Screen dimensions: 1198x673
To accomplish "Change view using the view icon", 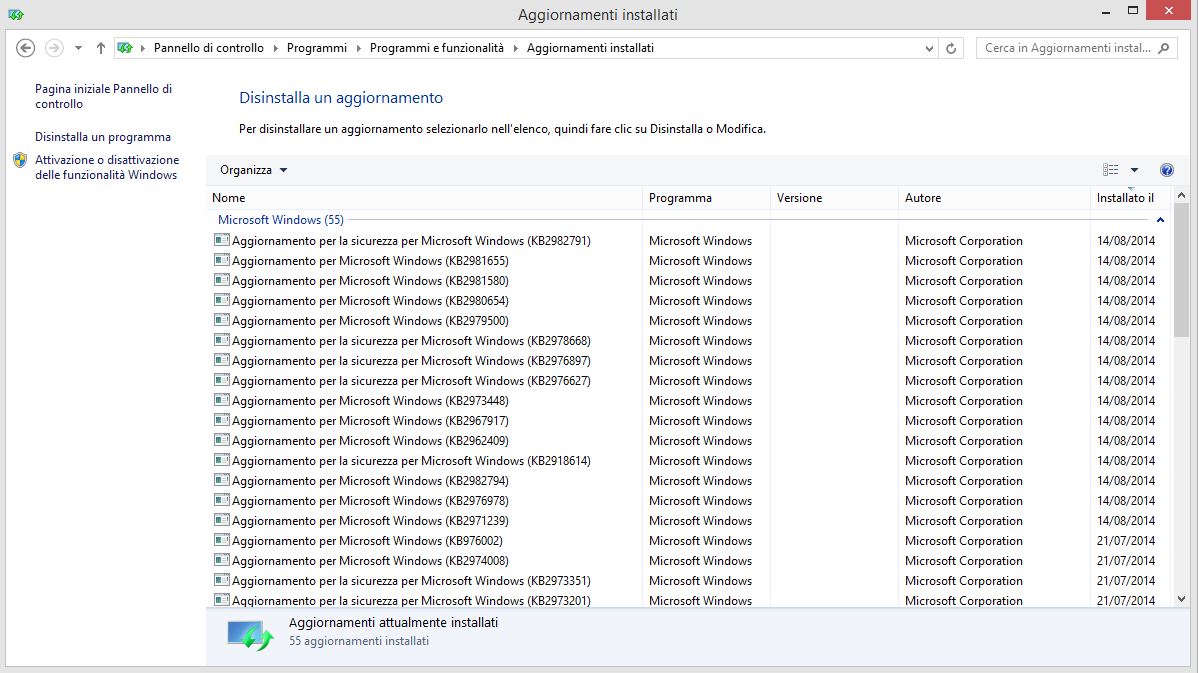I will coord(1110,170).
